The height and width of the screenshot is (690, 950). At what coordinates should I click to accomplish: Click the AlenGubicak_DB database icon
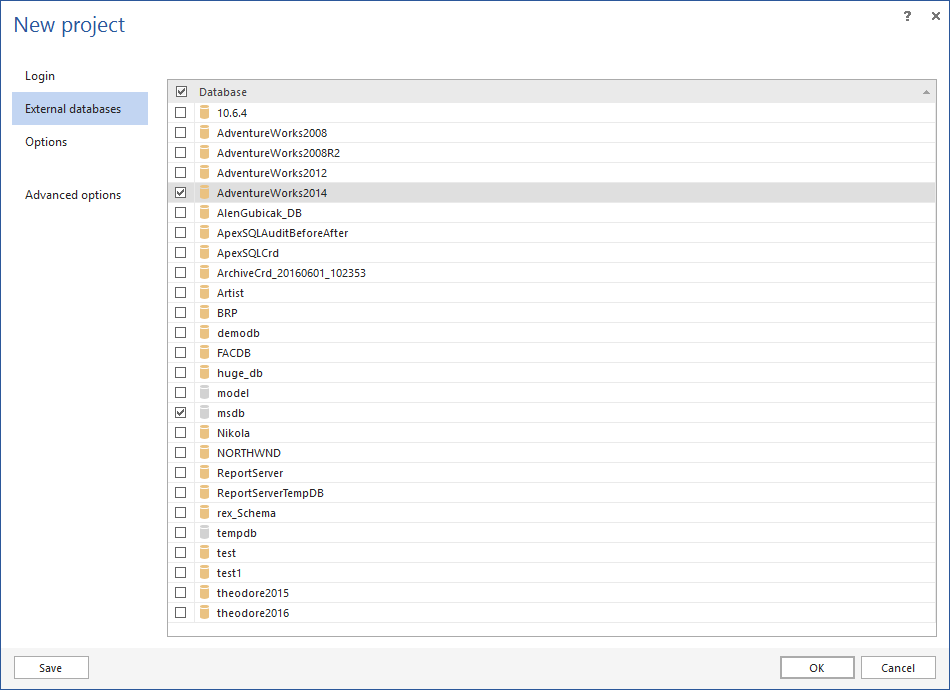205,213
